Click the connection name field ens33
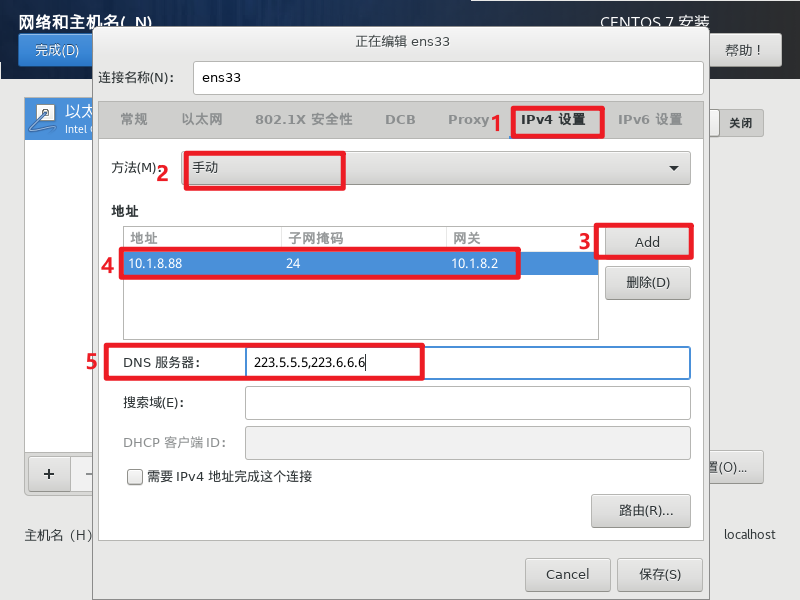Image resolution: width=800 pixels, height=600 pixels. tap(448, 78)
